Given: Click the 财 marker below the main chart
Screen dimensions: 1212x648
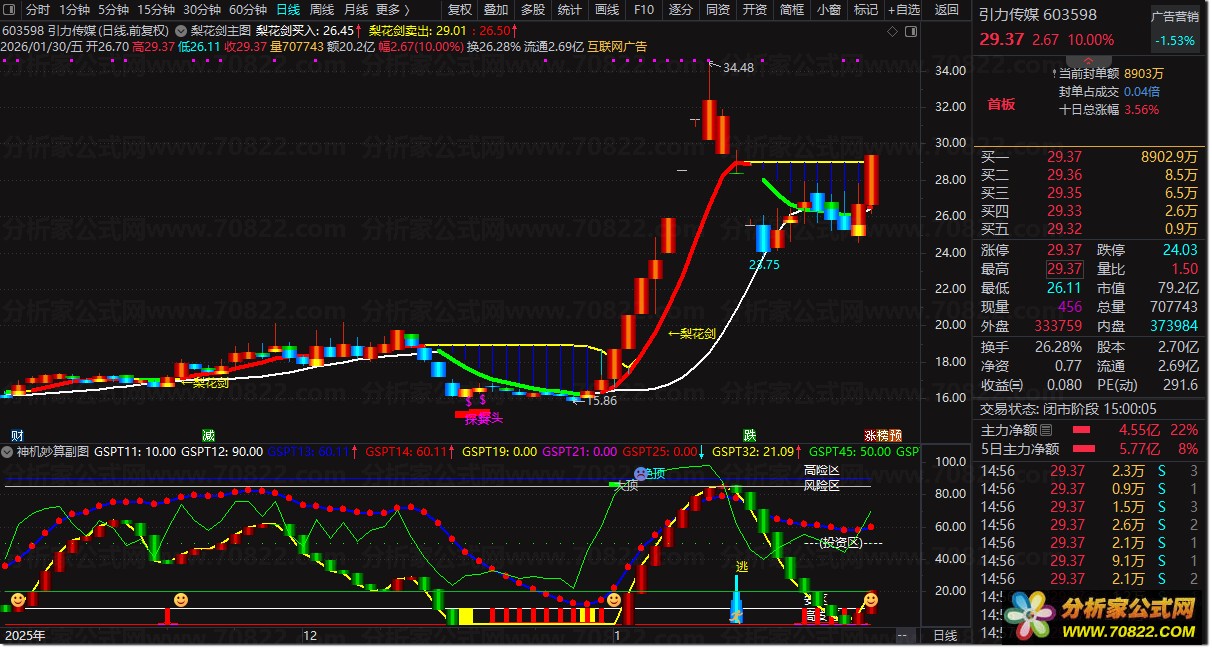Looking at the screenshot, I should click(17, 436).
